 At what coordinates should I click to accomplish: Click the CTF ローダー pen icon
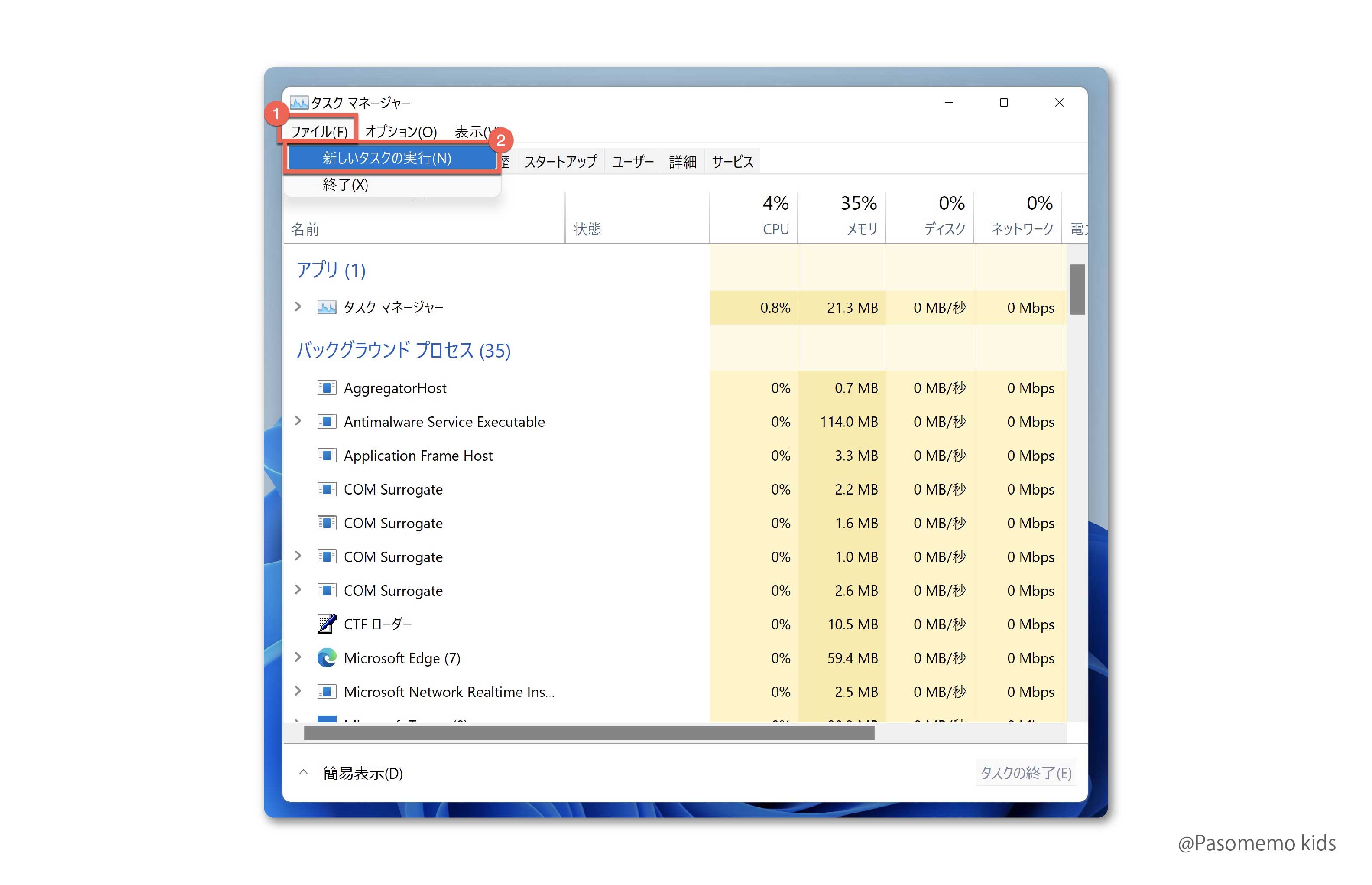[x=327, y=624]
